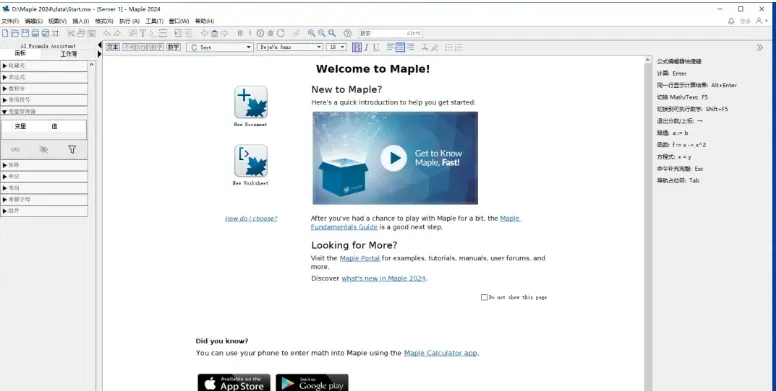This screenshot has height=391, width=776.
Task: Open the 'Text' paragraph style dropdown
Action: point(220,47)
